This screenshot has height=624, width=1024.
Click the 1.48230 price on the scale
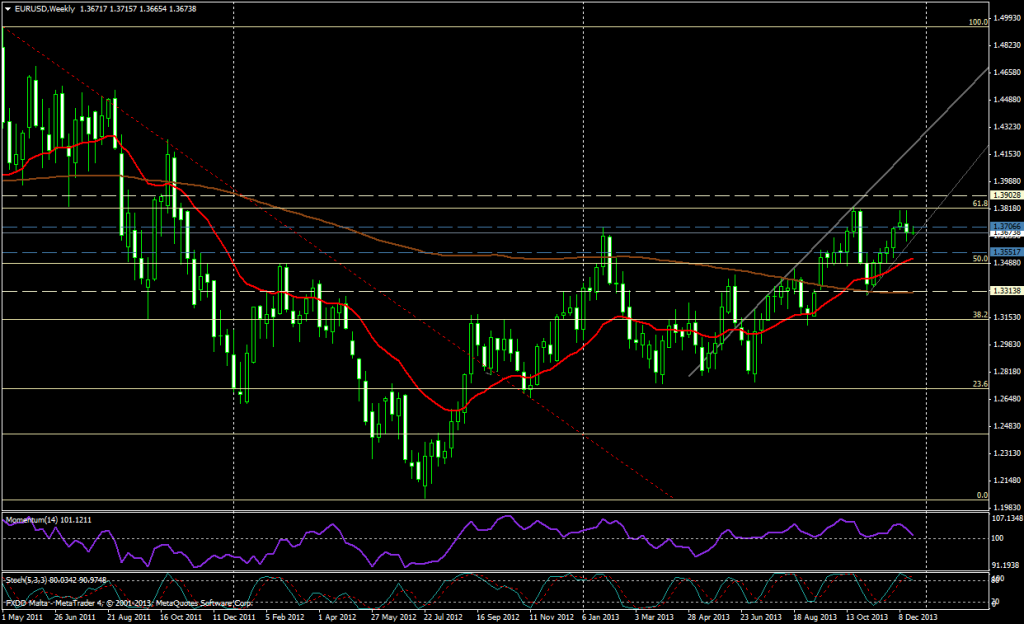point(1005,46)
